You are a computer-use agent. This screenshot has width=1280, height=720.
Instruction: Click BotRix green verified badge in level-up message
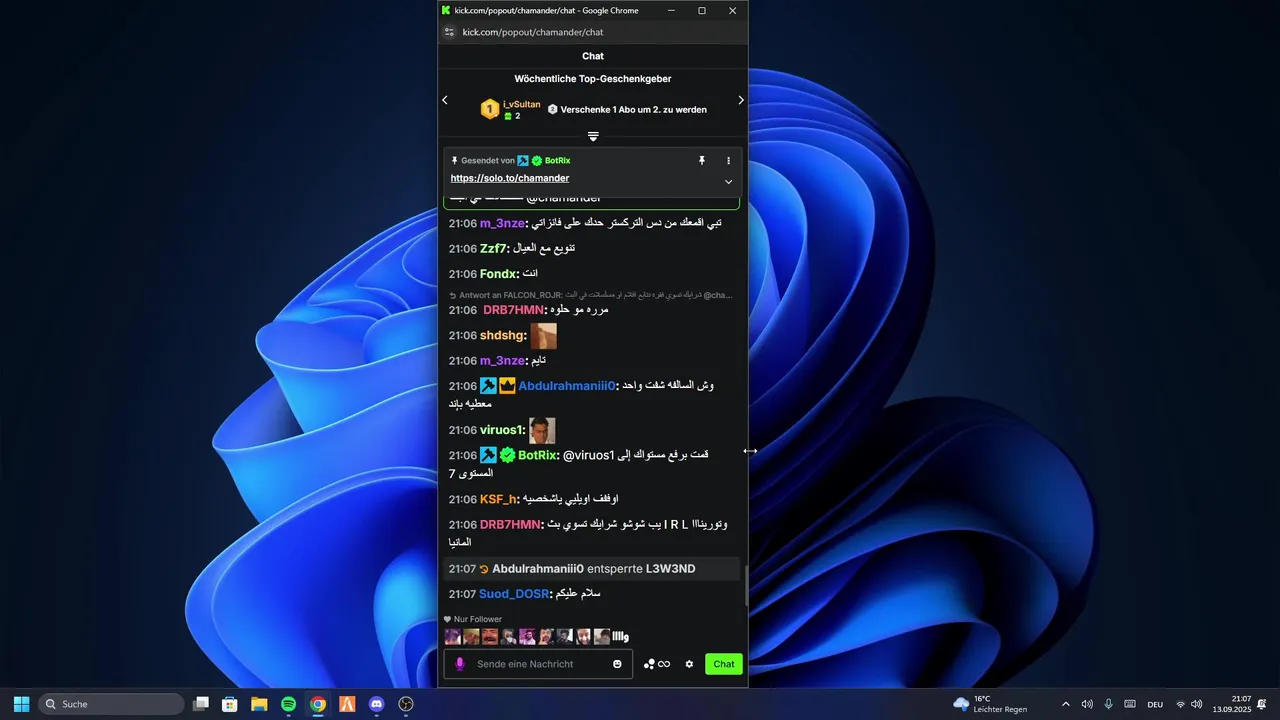coord(507,455)
